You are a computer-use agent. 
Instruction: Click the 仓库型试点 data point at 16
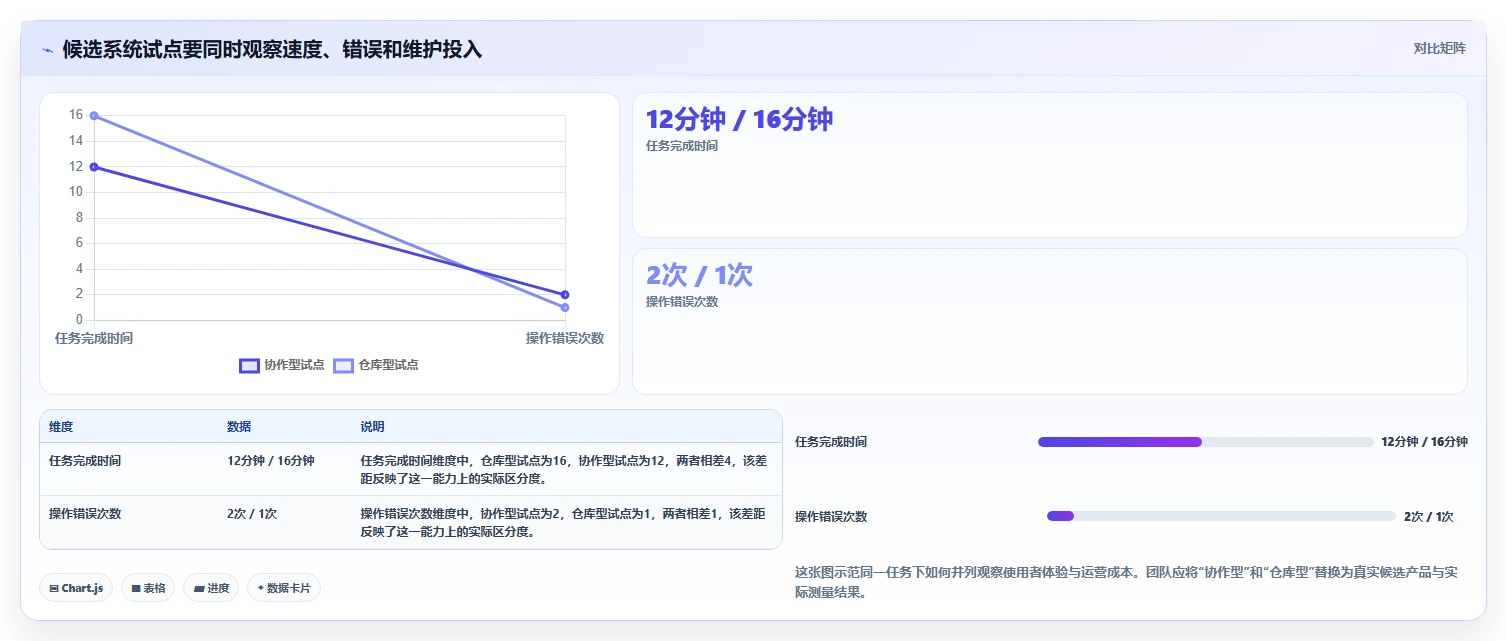(94, 116)
